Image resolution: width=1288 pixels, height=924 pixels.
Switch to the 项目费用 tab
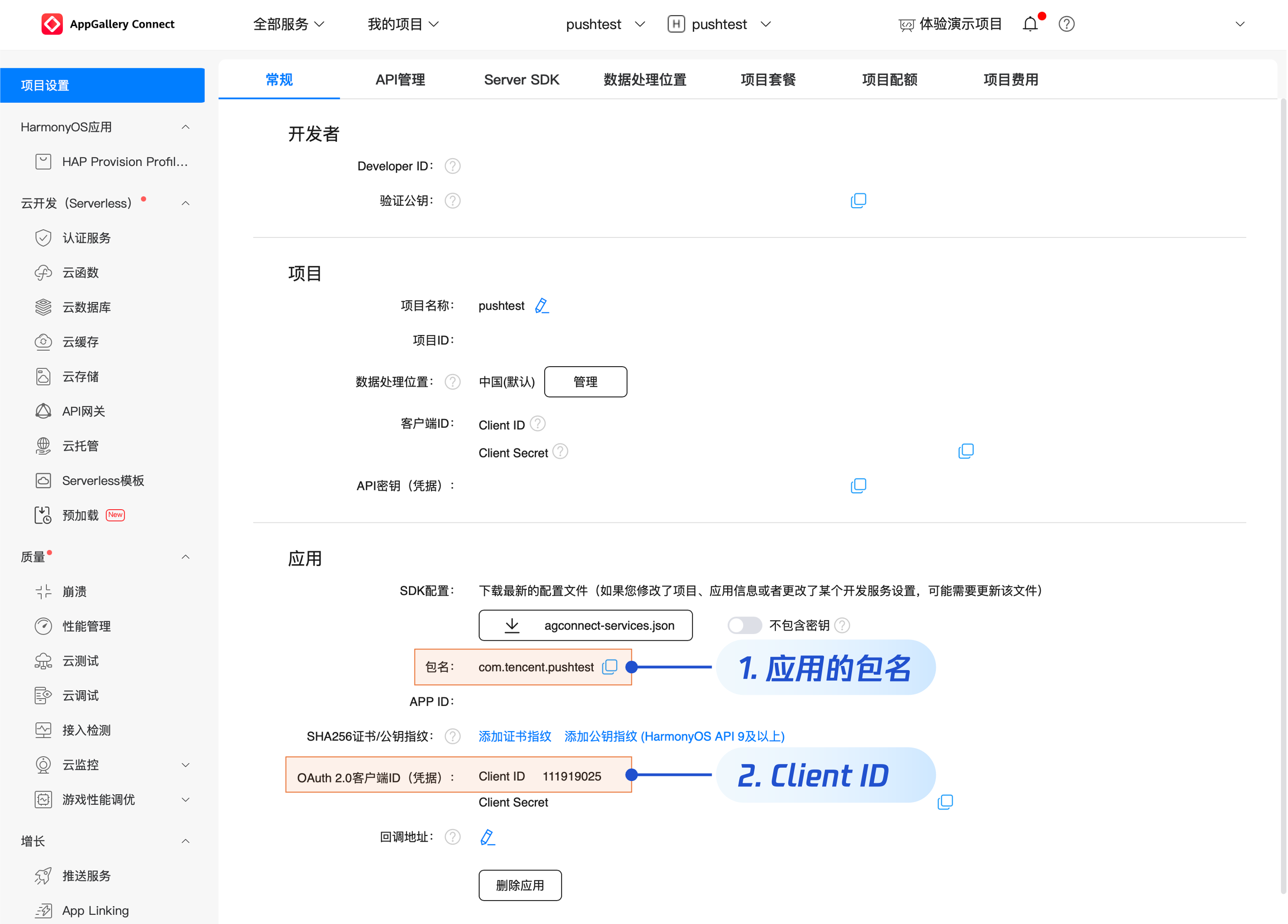point(1010,80)
